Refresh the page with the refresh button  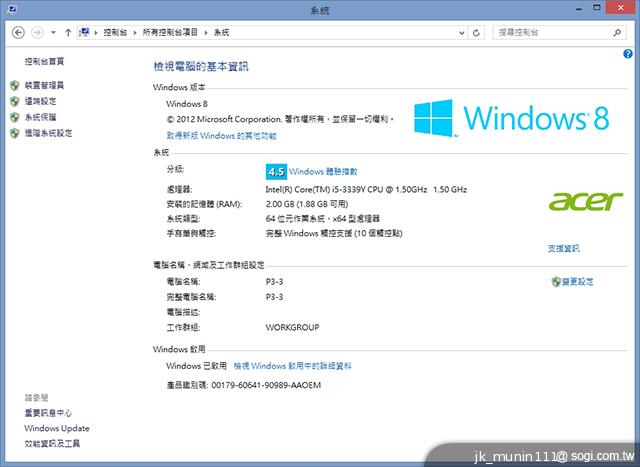click(x=476, y=33)
